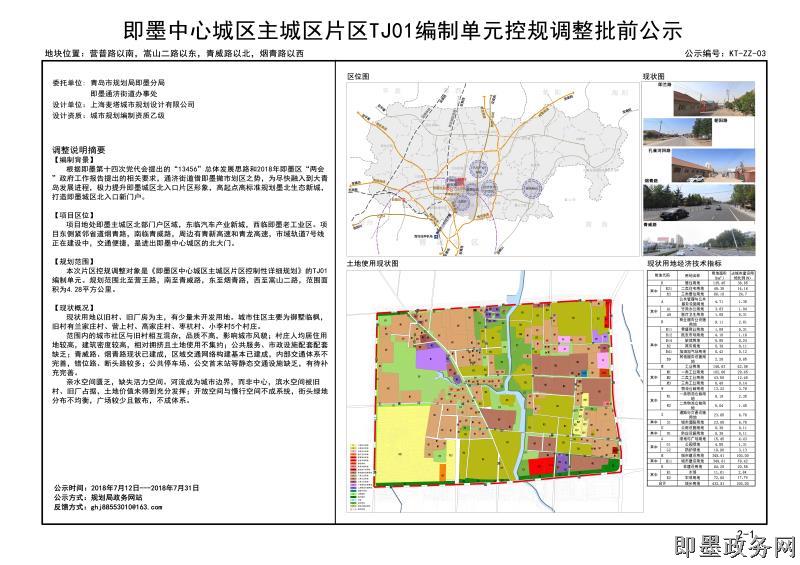The image size is (800, 565).
Task: Click the 现状图 label
Action: click(x=653, y=77)
